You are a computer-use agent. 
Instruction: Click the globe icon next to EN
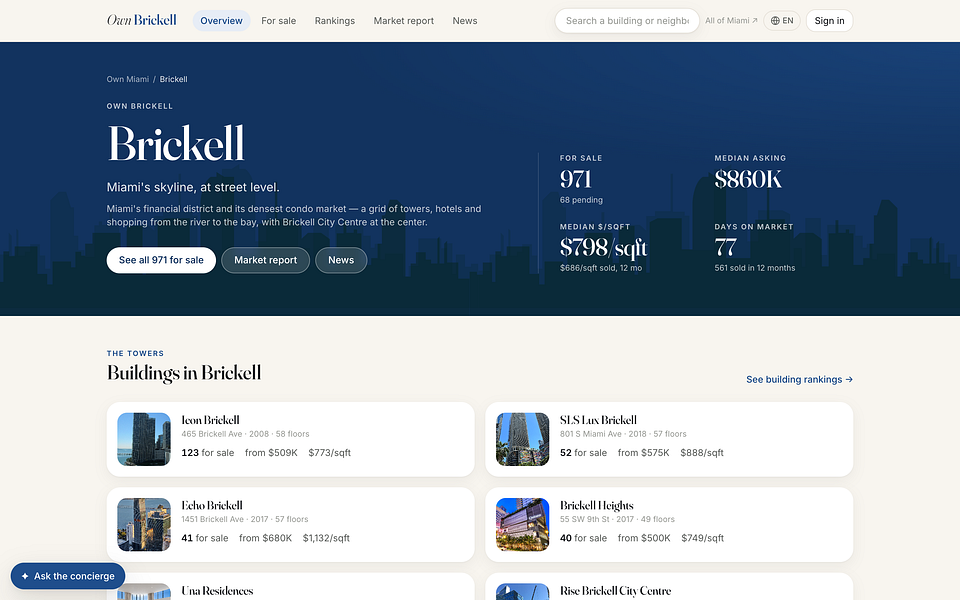(x=775, y=21)
